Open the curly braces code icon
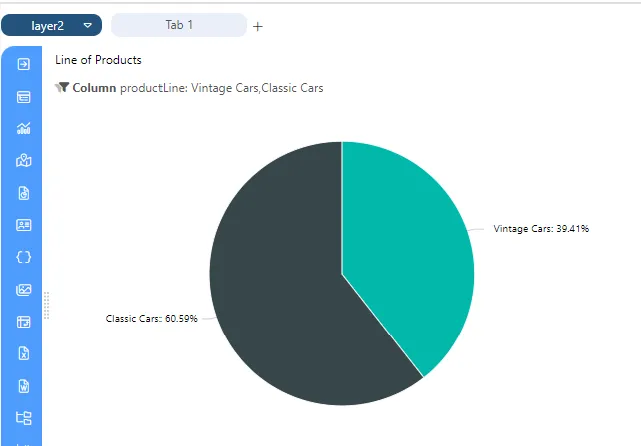The image size is (641, 446). (x=23, y=257)
